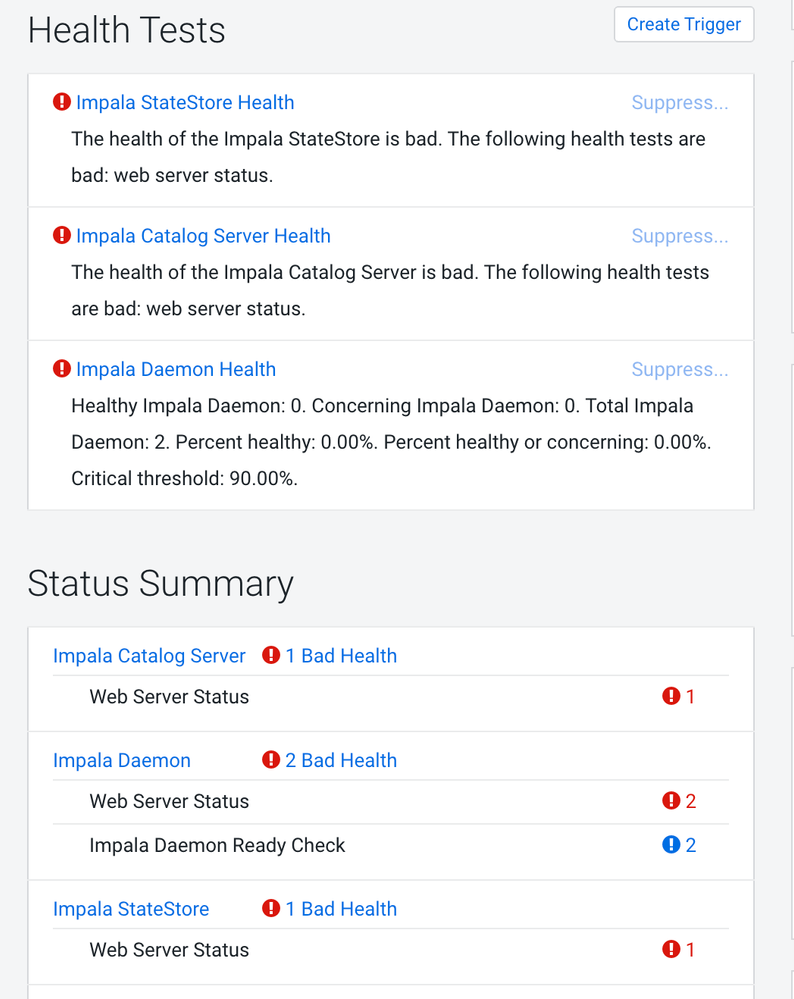Click red error count for StateStore Web Server Status

coord(679,950)
